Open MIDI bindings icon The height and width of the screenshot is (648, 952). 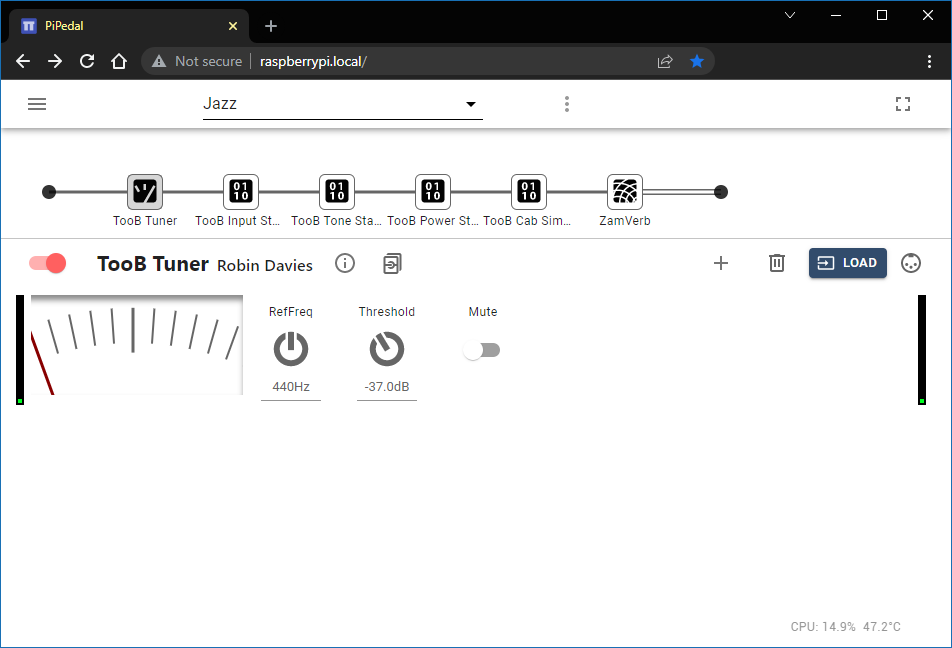(911, 263)
